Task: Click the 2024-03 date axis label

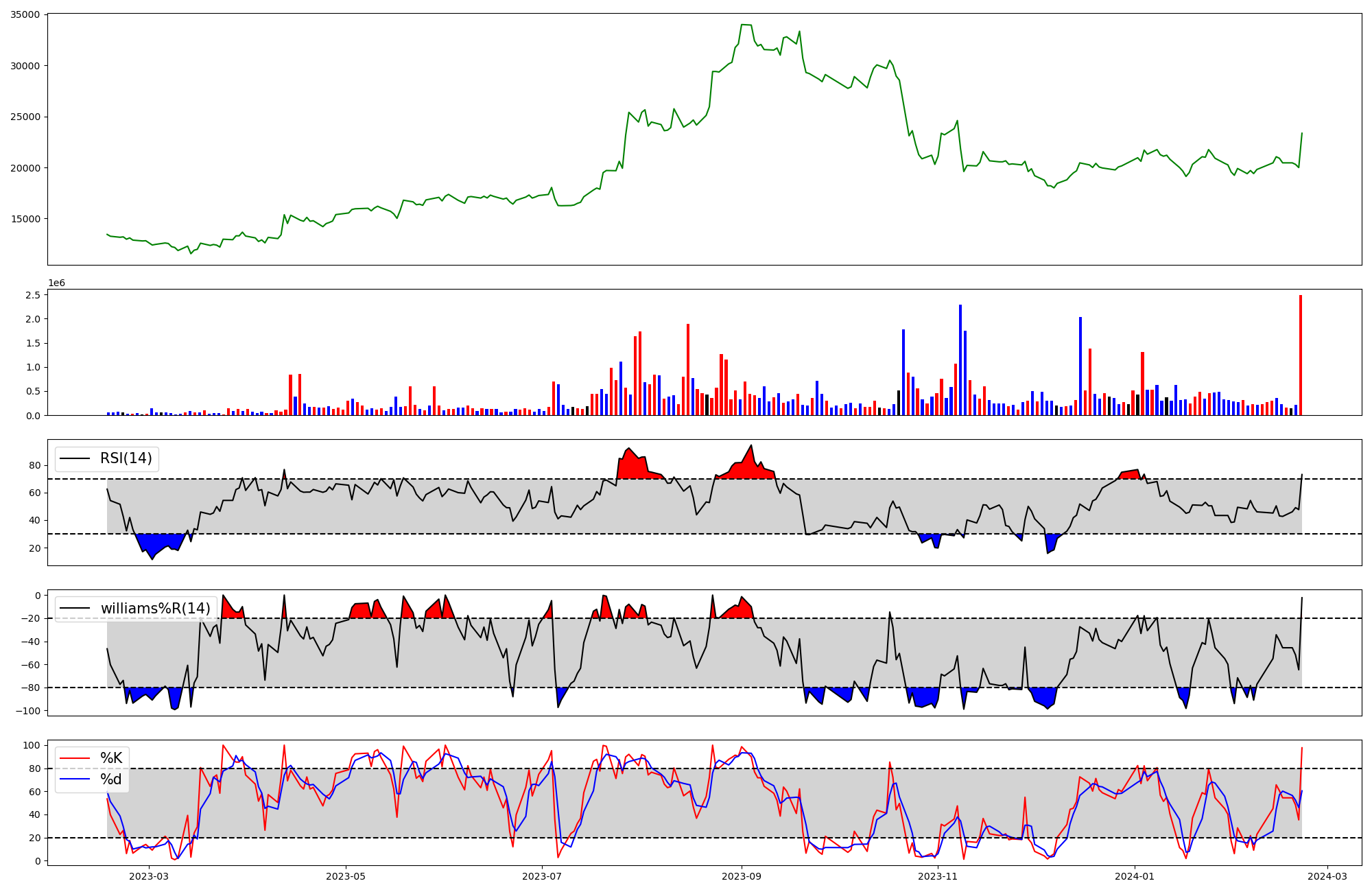Action: coord(1327,876)
